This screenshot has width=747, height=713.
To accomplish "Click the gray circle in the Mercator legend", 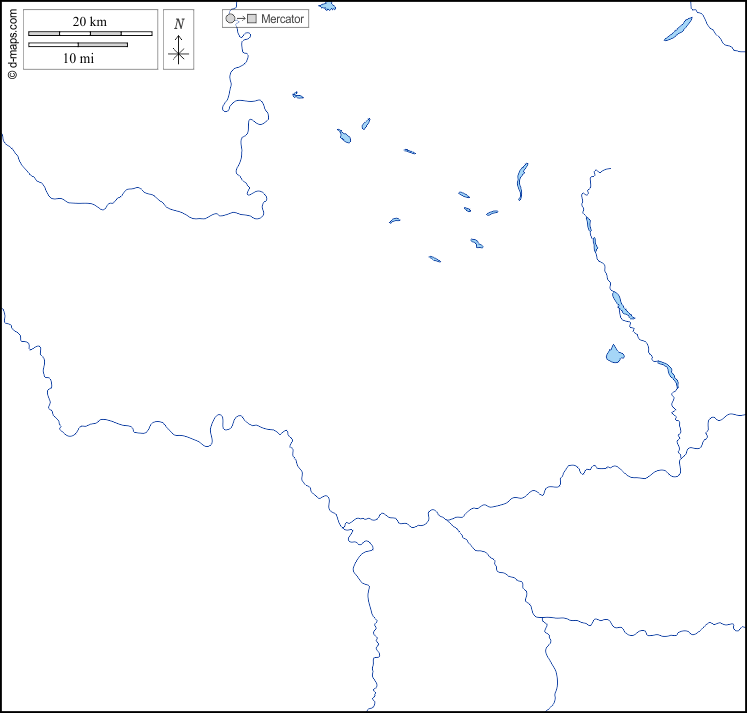I will coord(230,19).
